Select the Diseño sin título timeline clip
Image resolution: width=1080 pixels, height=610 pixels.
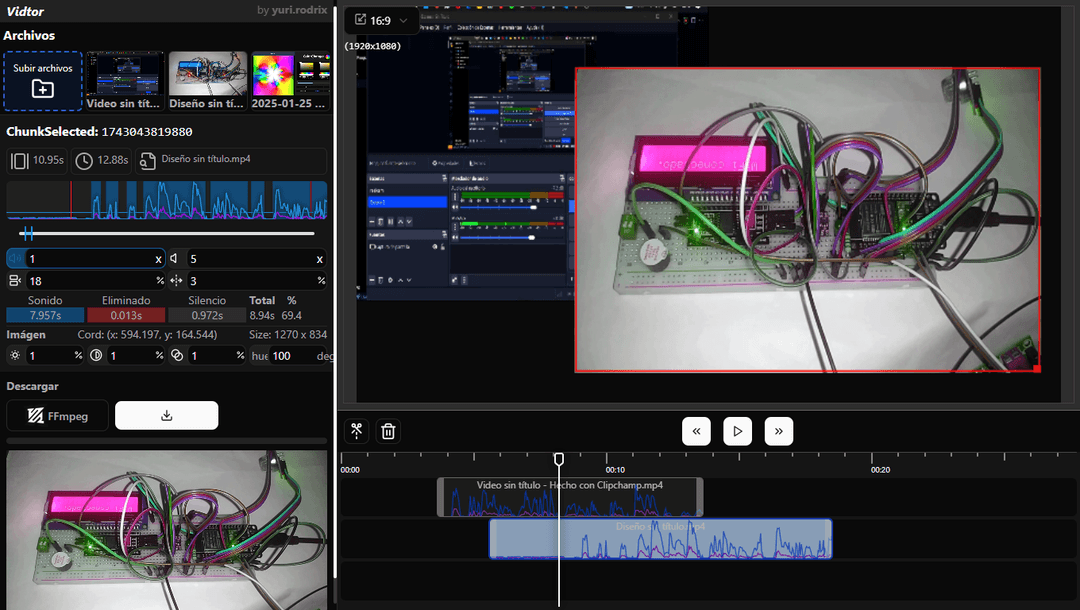coord(660,539)
